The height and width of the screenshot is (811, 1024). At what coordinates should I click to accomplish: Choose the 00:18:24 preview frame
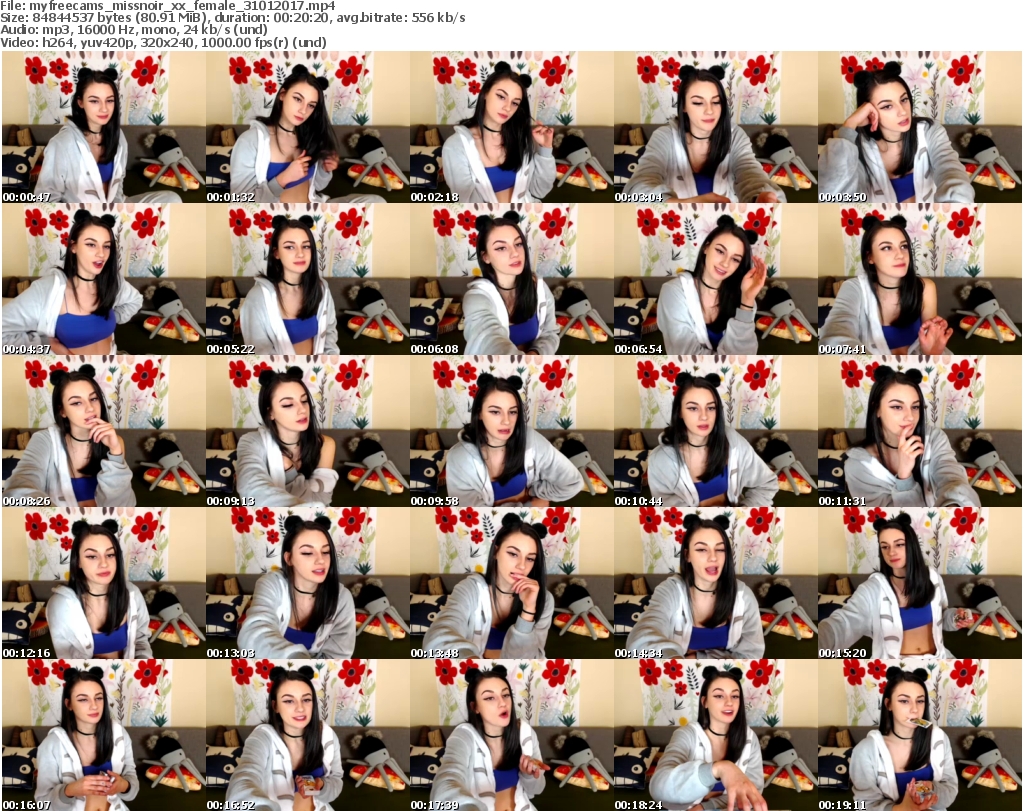point(715,735)
